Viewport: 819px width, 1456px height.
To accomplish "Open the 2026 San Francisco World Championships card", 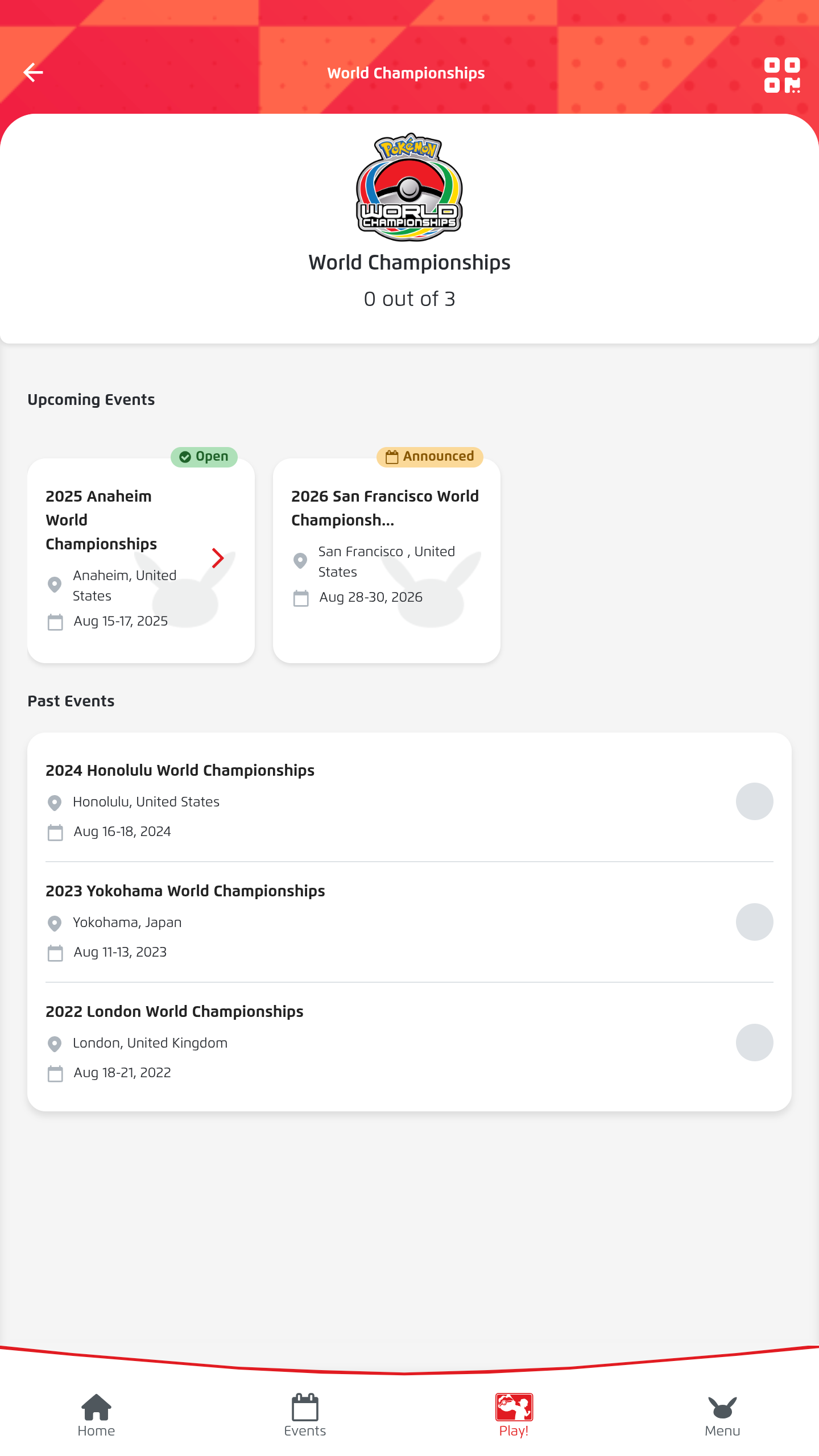I will click(387, 560).
